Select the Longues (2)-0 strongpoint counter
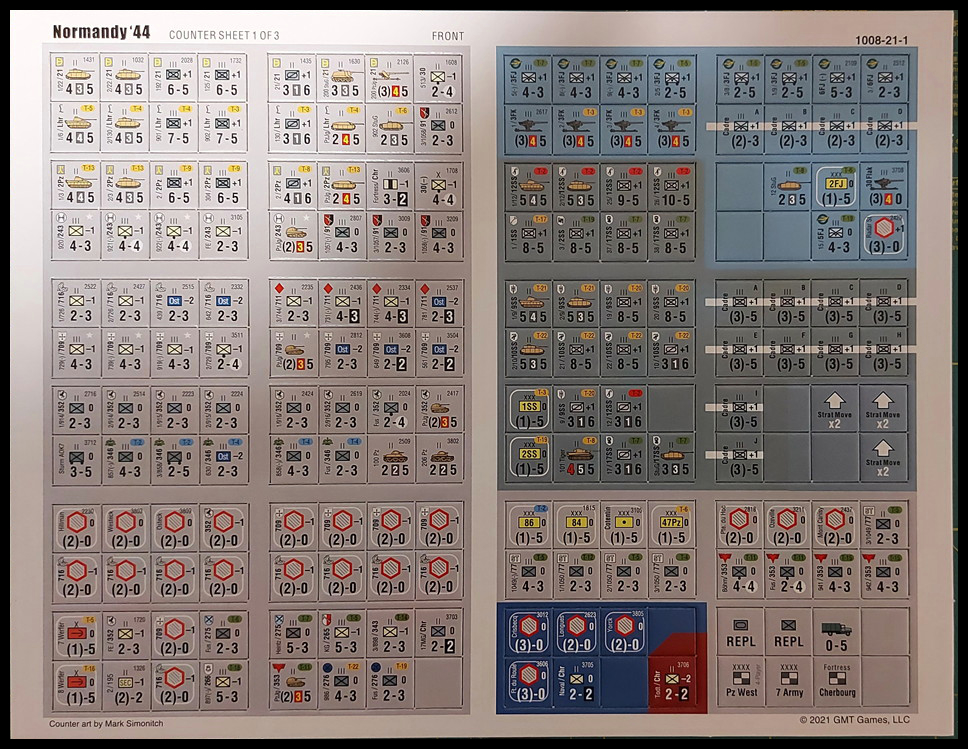The image size is (968, 749). point(577,632)
